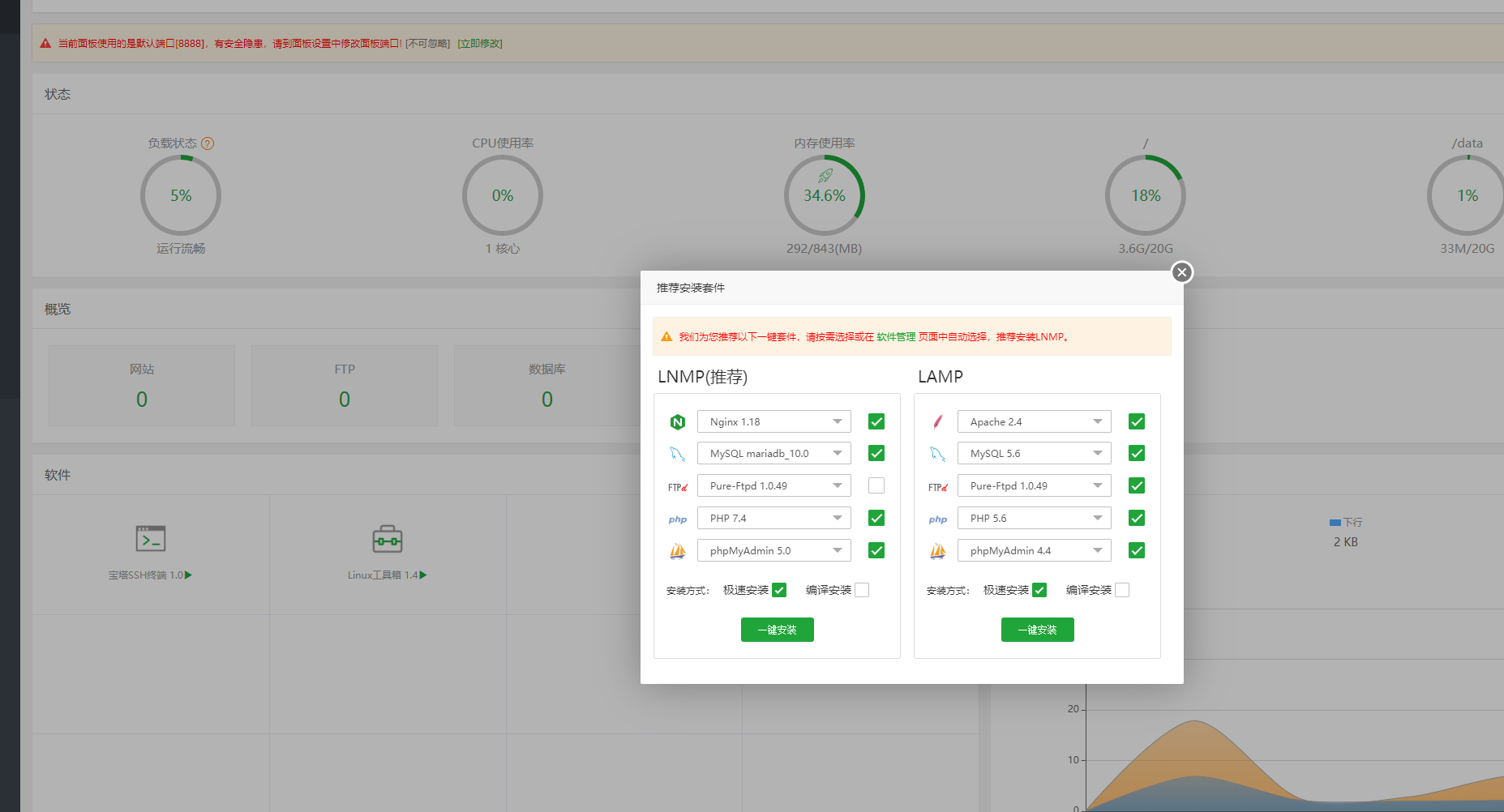Click the FTP icon in LAMP column

pyautogui.click(x=938, y=487)
